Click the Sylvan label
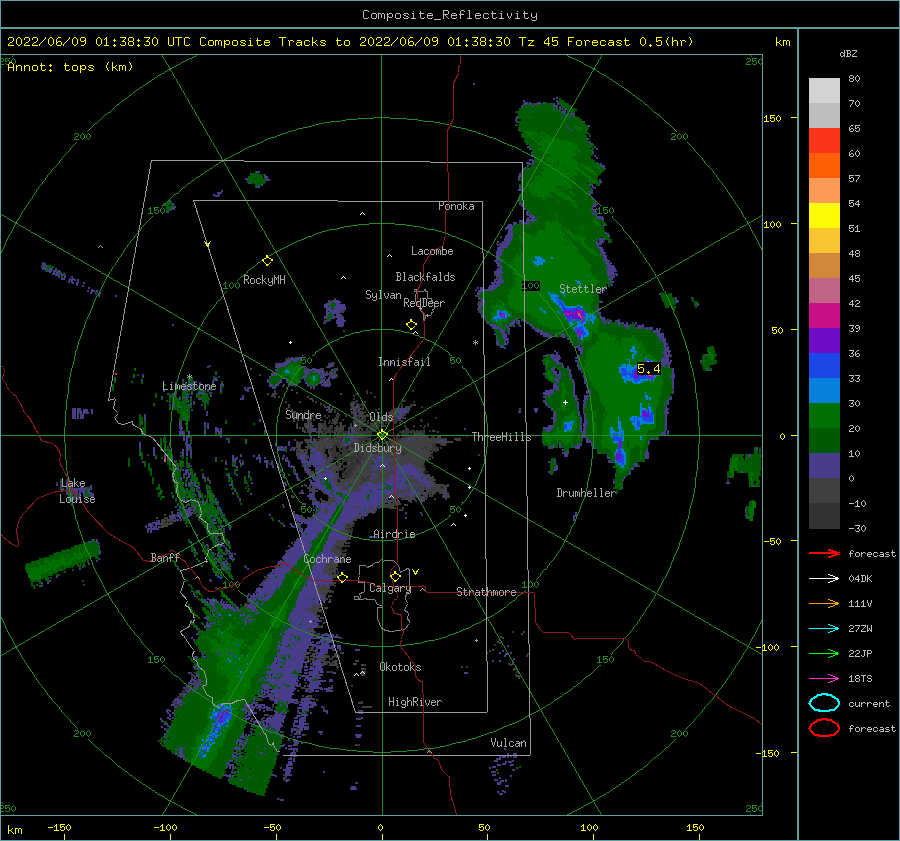The width and height of the screenshot is (900, 841). point(383,295)
